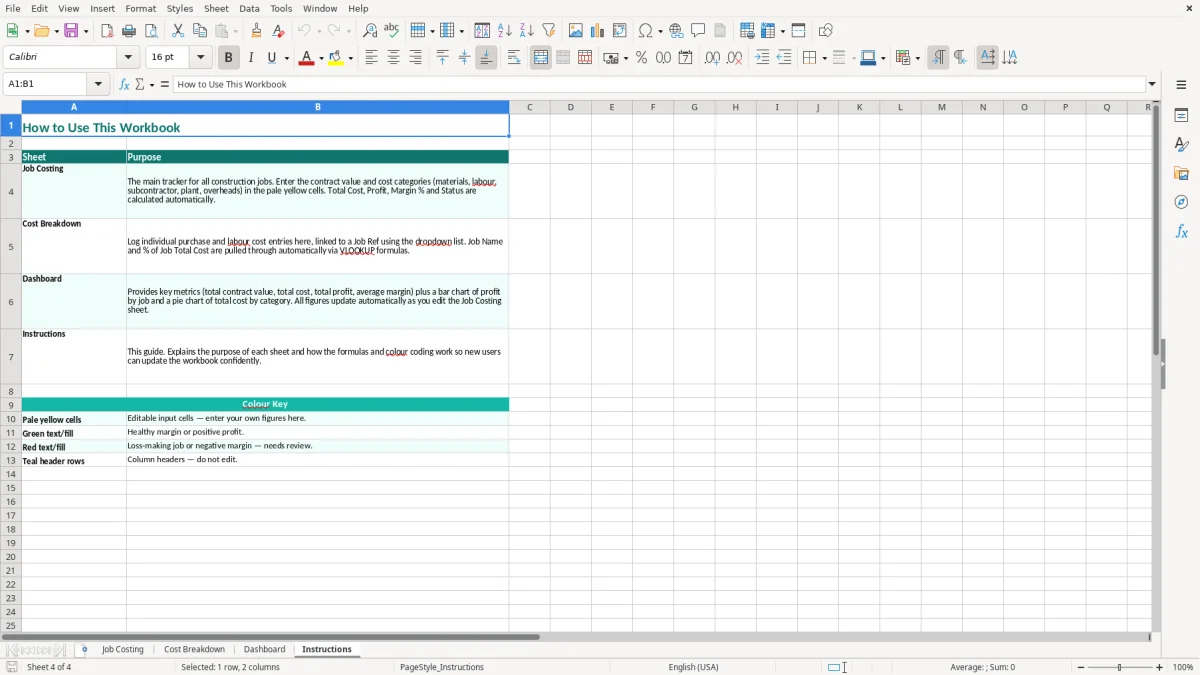The height and width of the screenshot is (675, 1200).
Task: Open the Function Wizard fx icon
Action: point(125,84)
